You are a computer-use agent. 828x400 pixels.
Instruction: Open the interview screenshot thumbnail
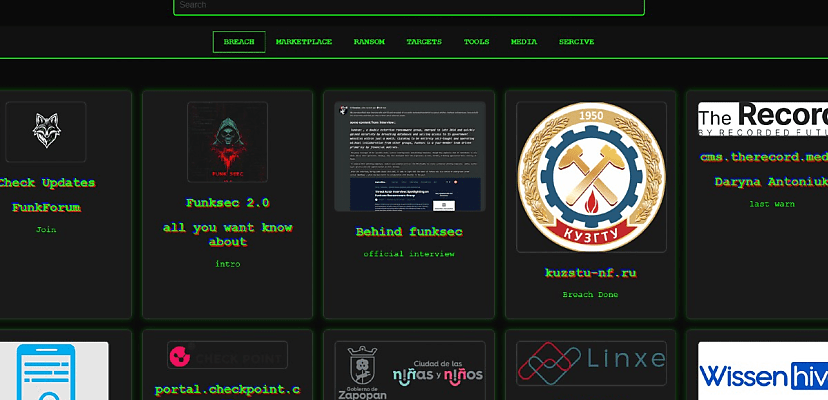pos(410,156)
